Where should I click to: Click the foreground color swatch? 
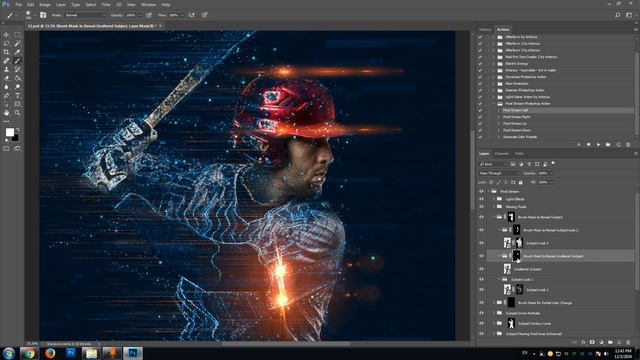(9, 132)
